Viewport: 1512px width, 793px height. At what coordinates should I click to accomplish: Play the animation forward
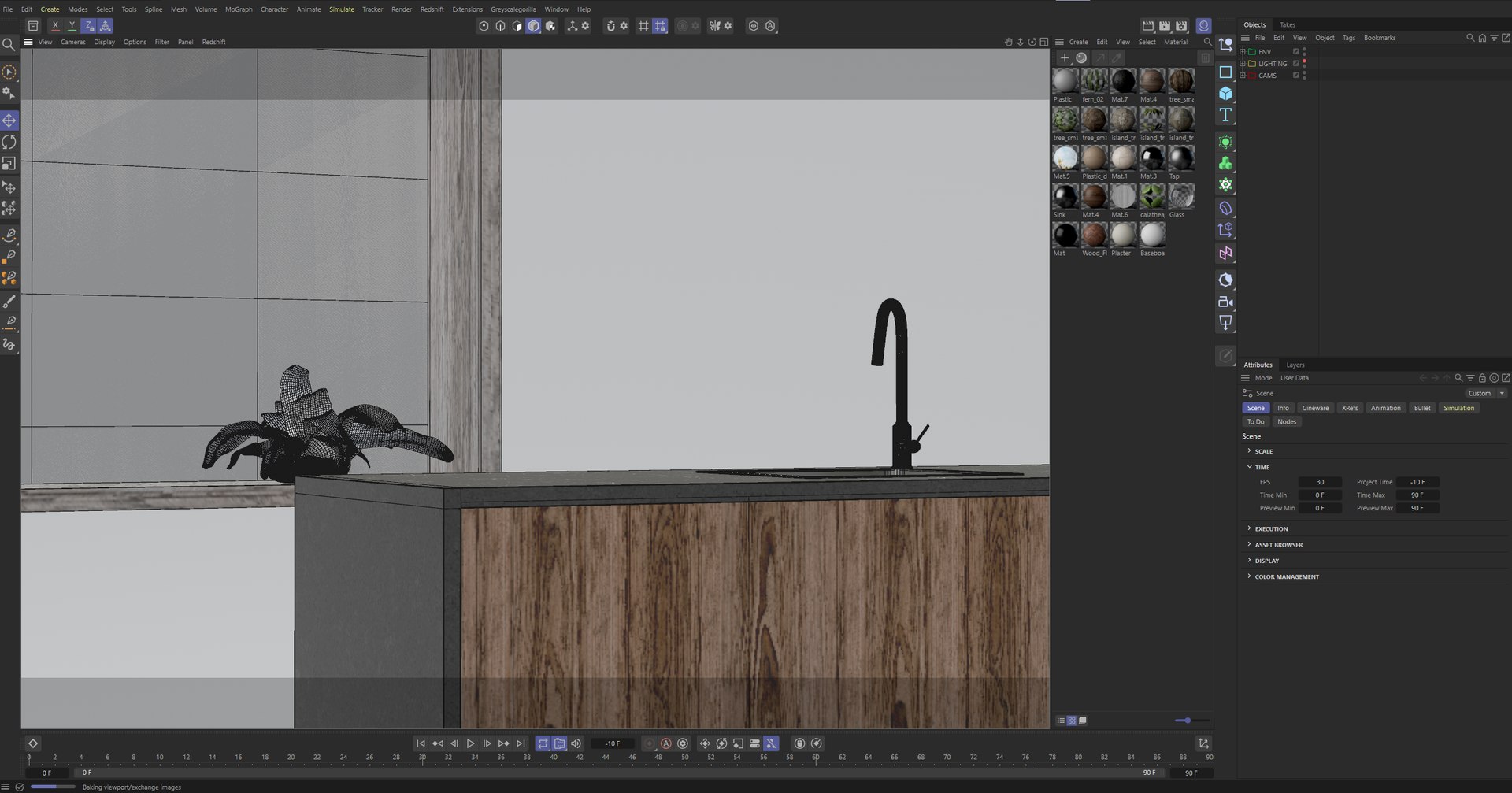(470, 743)
